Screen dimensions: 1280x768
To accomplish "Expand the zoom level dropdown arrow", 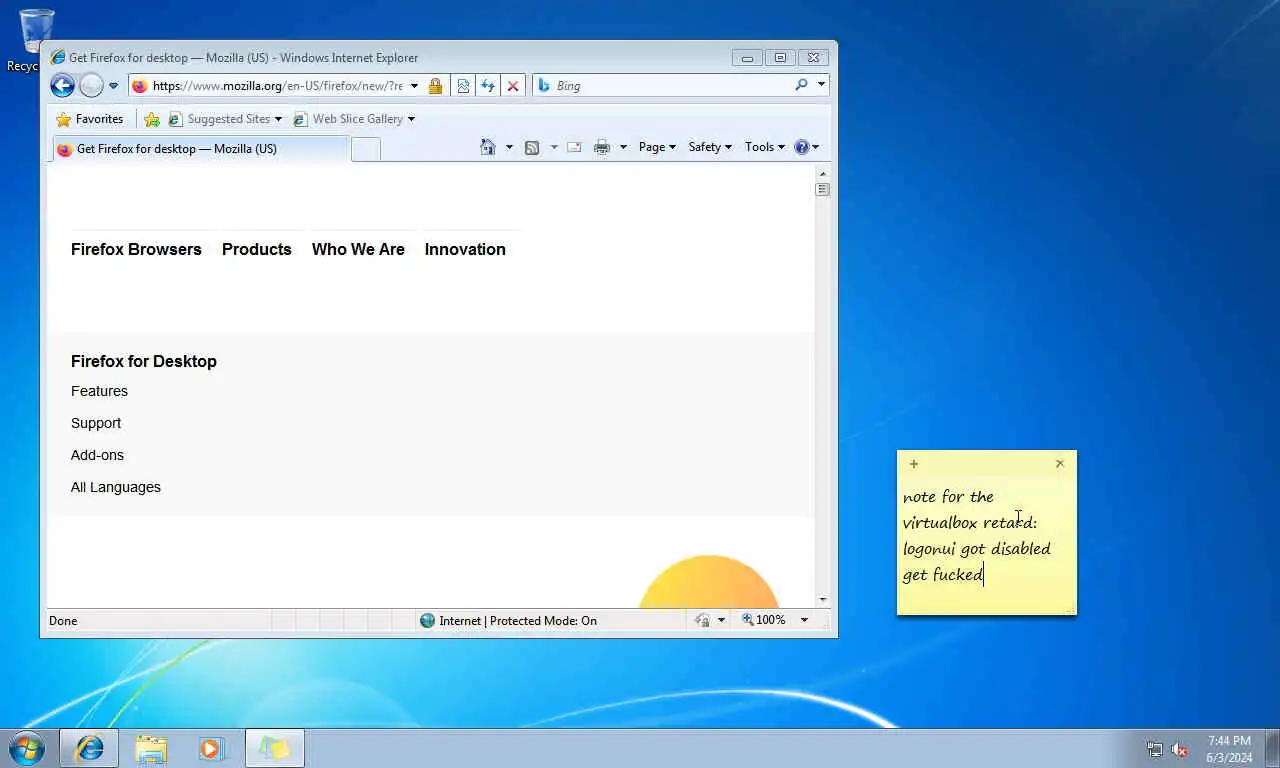I will pyautogui.click(x=804, y=620).
